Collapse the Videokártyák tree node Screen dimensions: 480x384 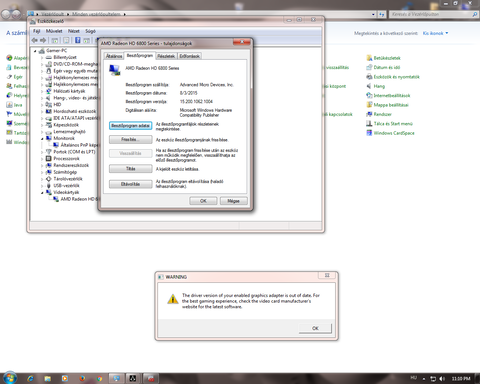pos(42,192)
